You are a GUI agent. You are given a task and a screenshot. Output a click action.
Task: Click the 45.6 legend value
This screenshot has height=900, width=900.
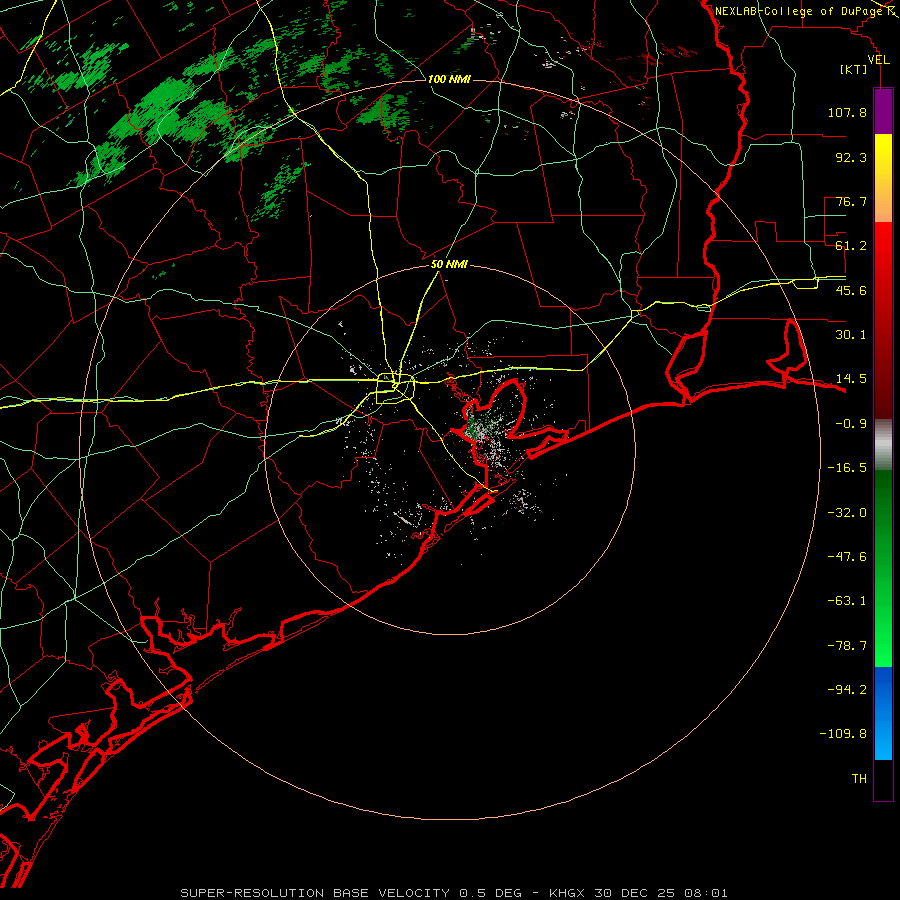[851, 290]
